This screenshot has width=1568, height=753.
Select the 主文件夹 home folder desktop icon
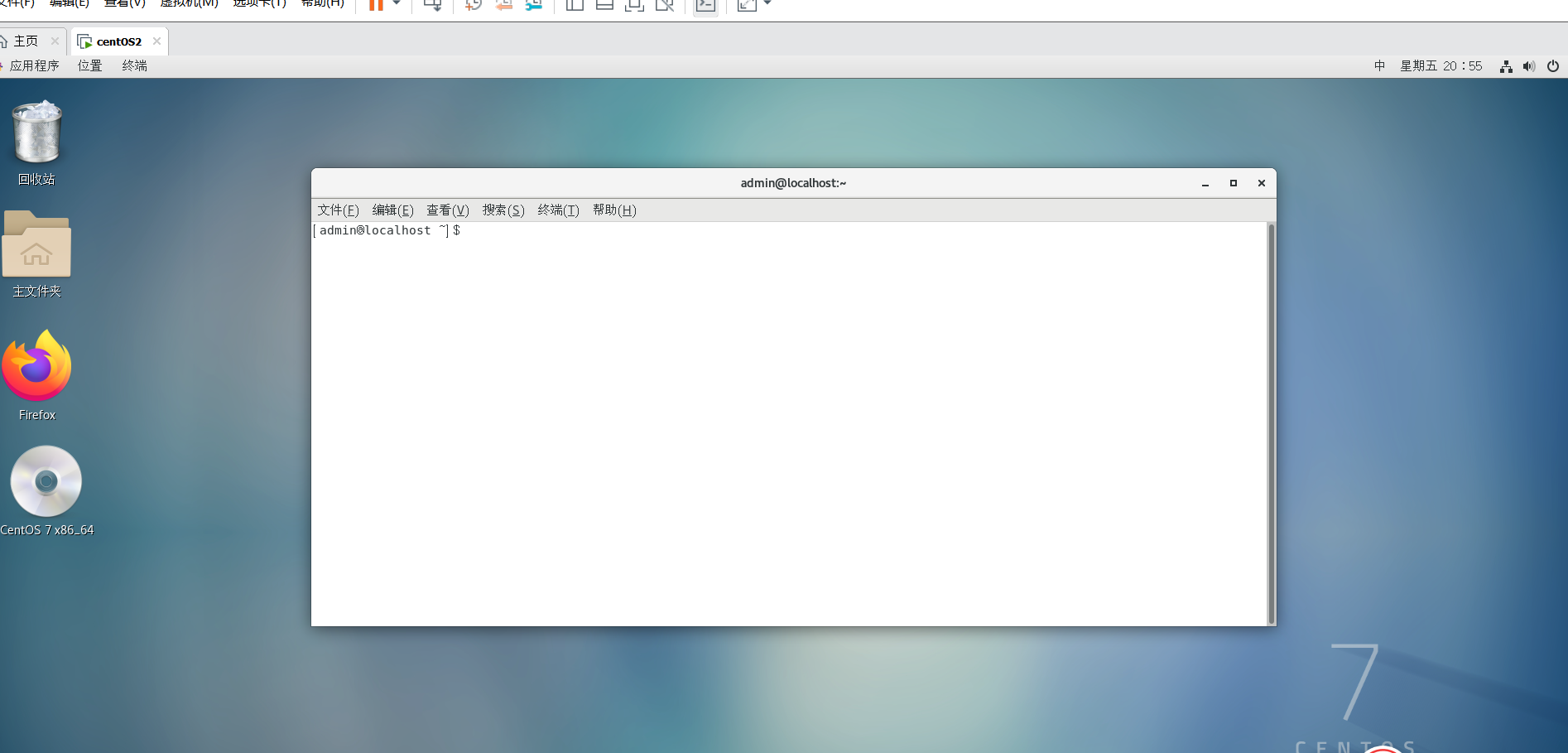click(36, 253)
